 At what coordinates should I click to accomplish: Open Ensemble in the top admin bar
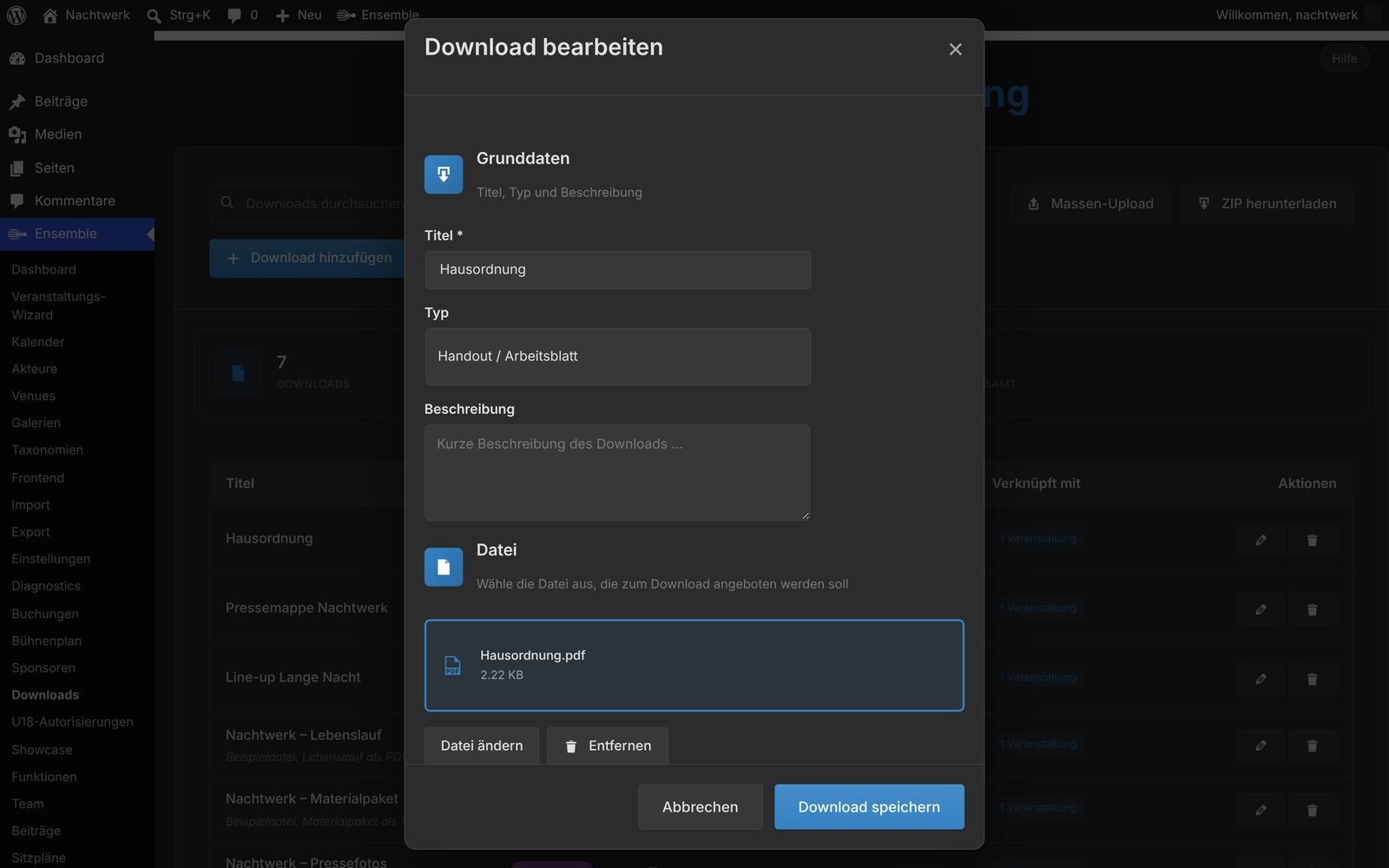(378, 15)
